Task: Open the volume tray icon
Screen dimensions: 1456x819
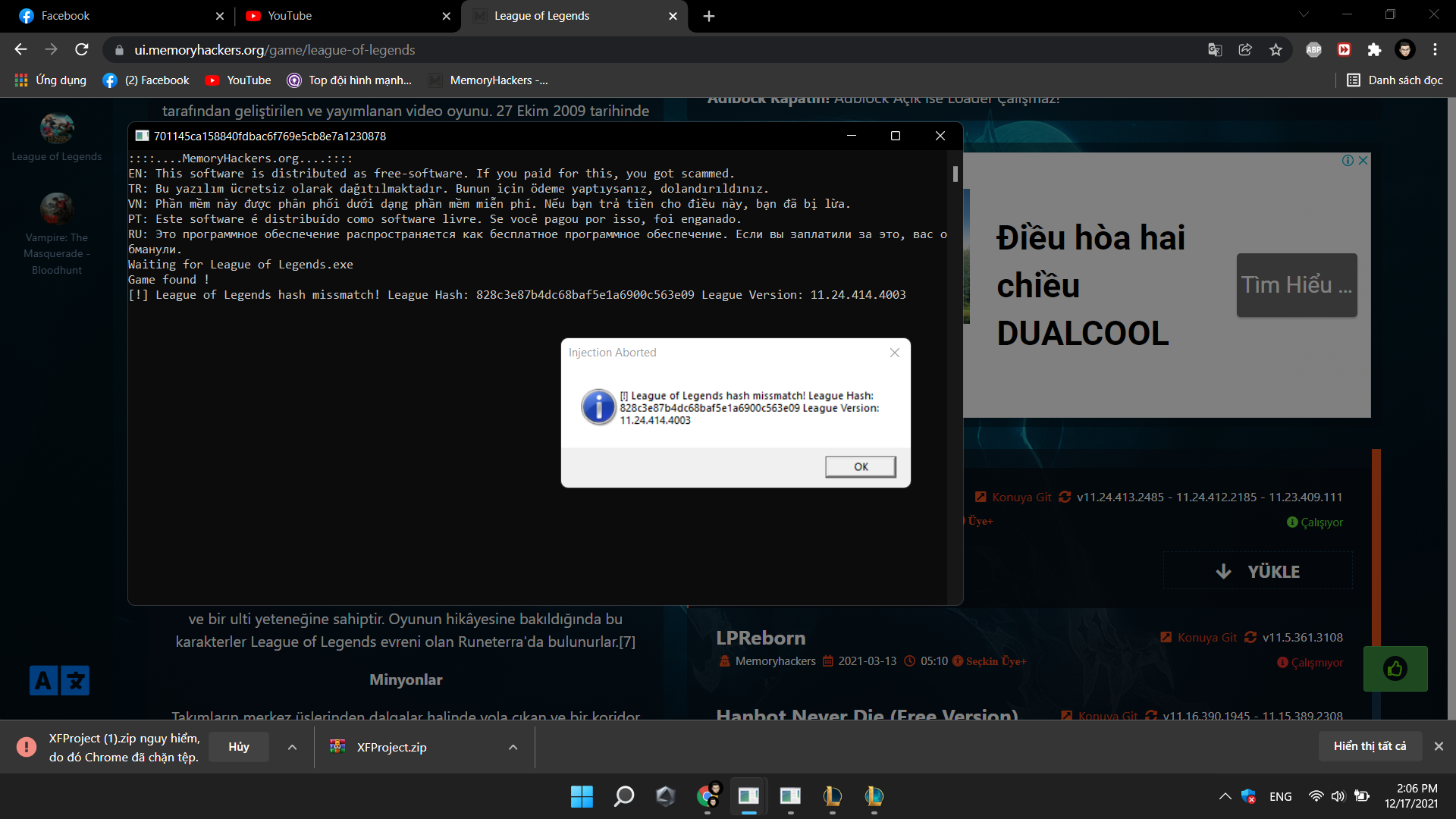Action: [x=1338, y=796]
